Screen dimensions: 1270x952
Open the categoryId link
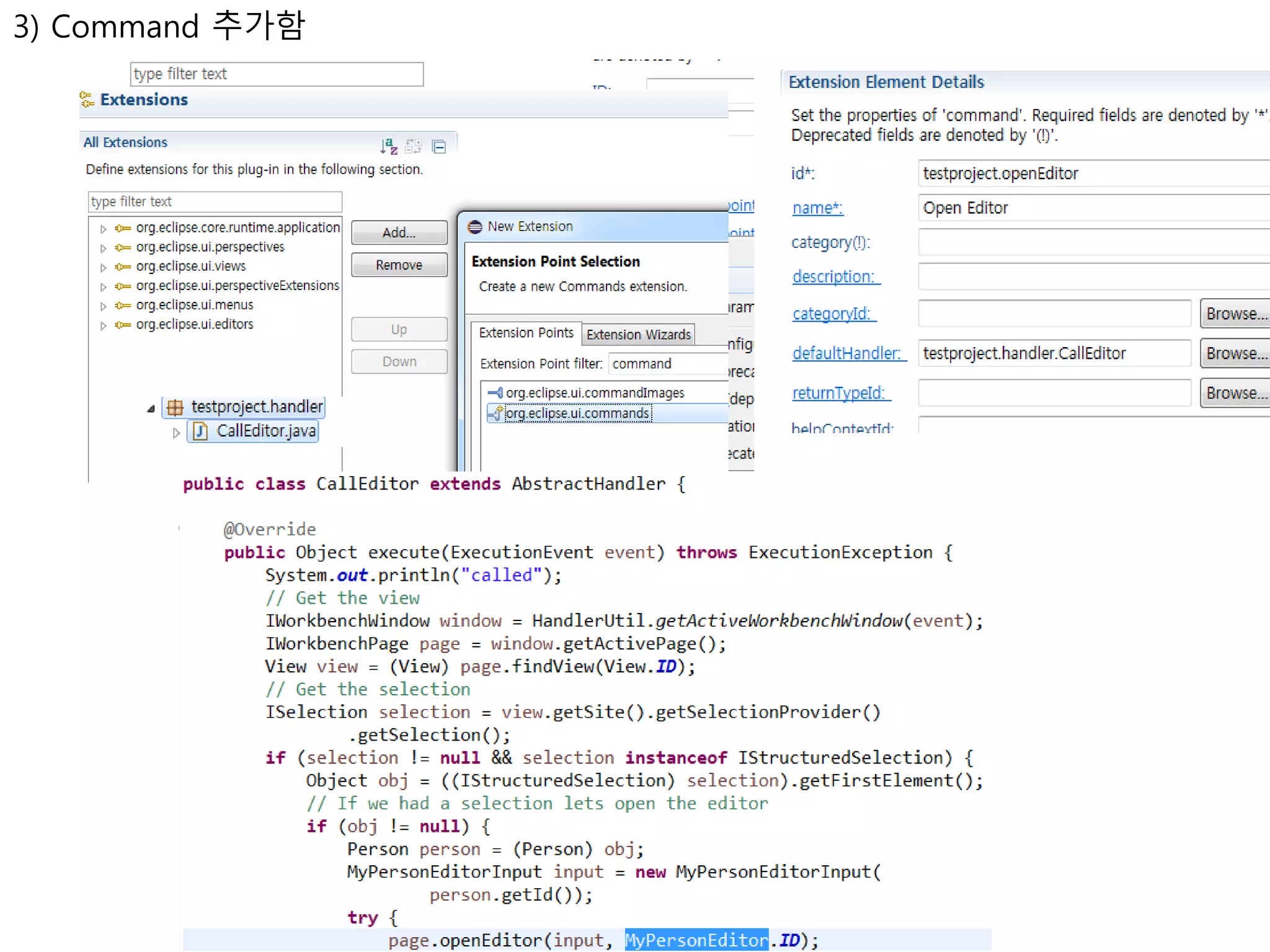pos(834,314)
